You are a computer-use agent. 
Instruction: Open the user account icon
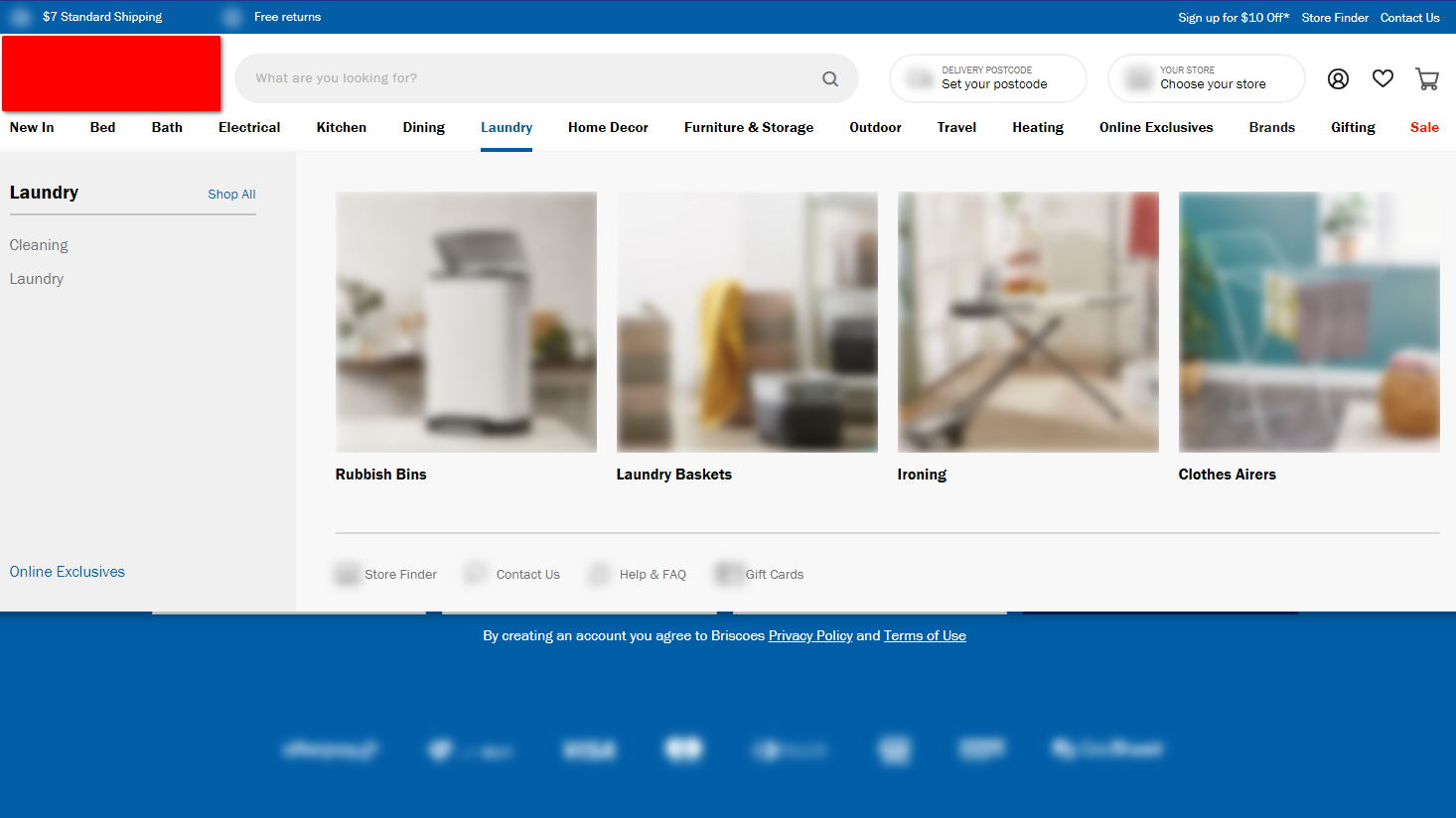1338,78
